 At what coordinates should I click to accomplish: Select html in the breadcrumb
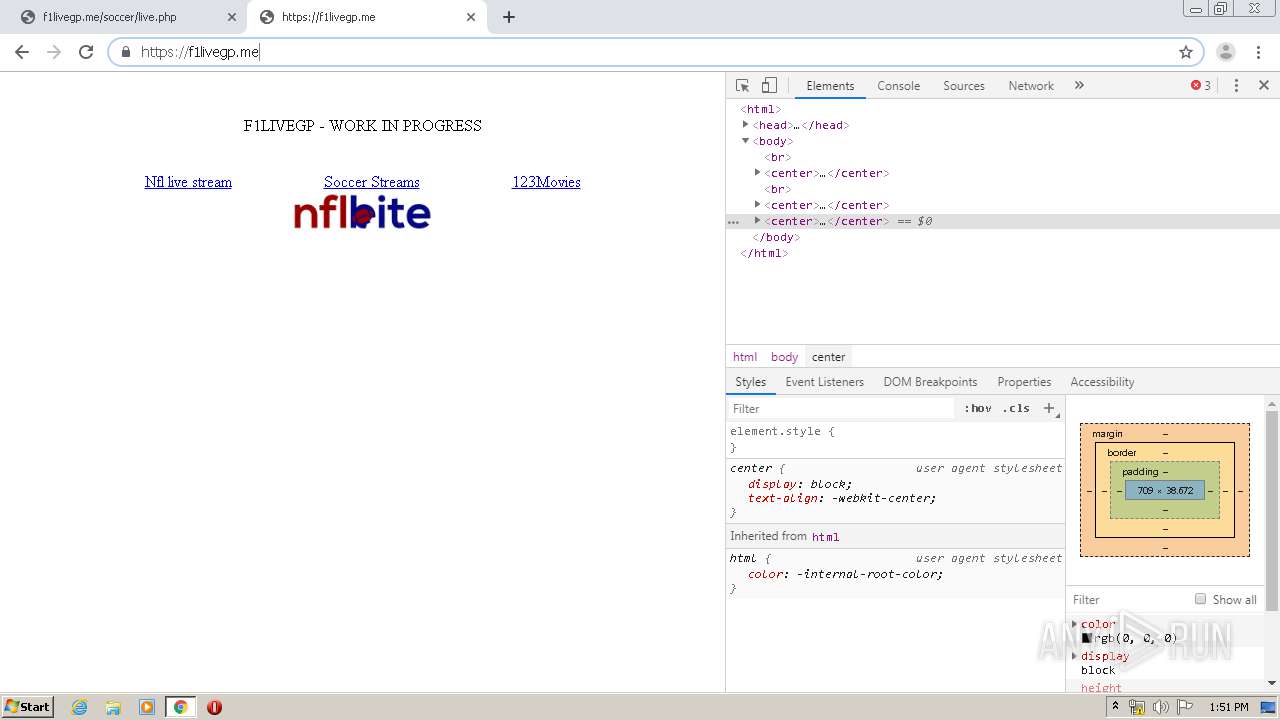745,357
